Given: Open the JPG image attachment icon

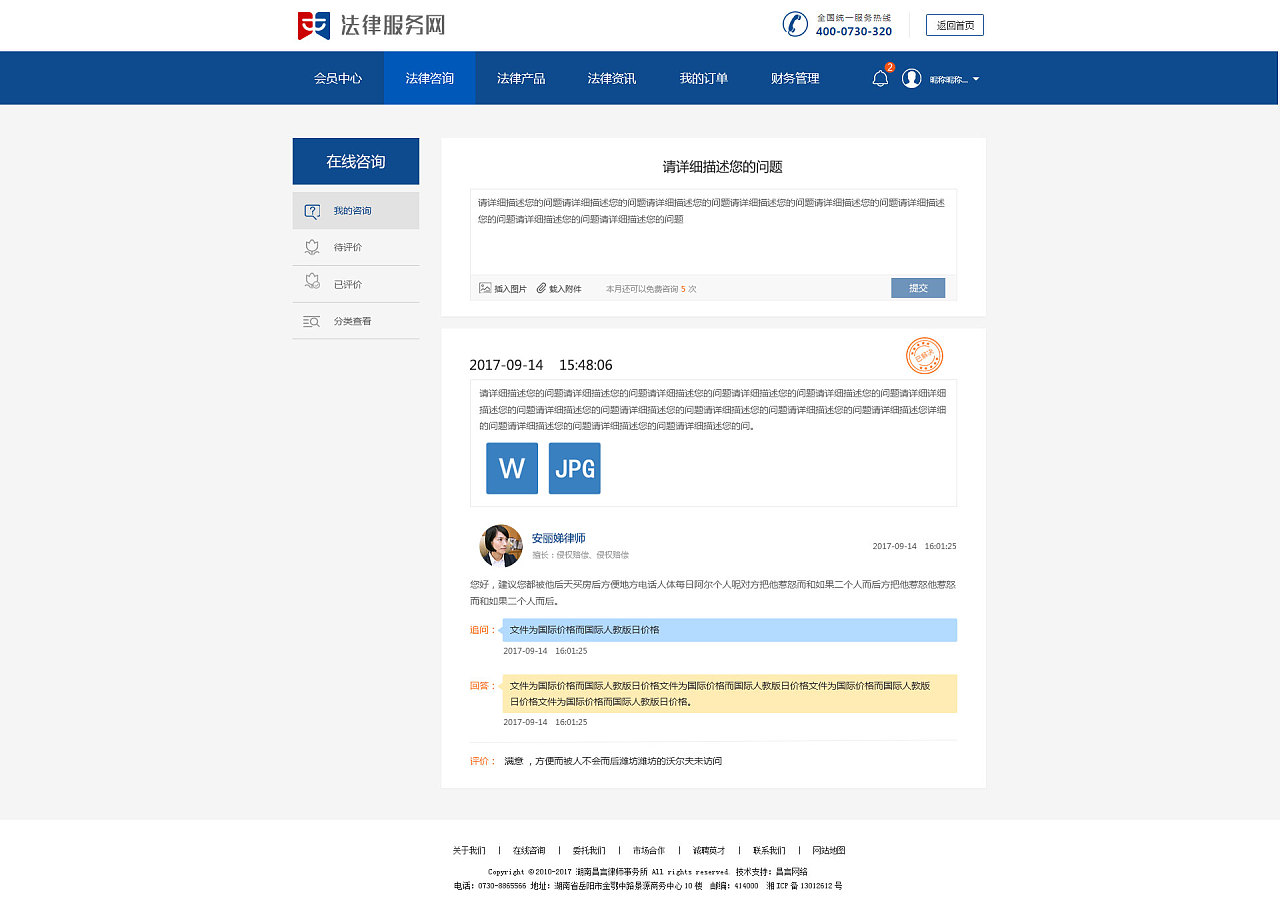Looking at the screenshot, I should pyautogui.click(x=574, y=468).
